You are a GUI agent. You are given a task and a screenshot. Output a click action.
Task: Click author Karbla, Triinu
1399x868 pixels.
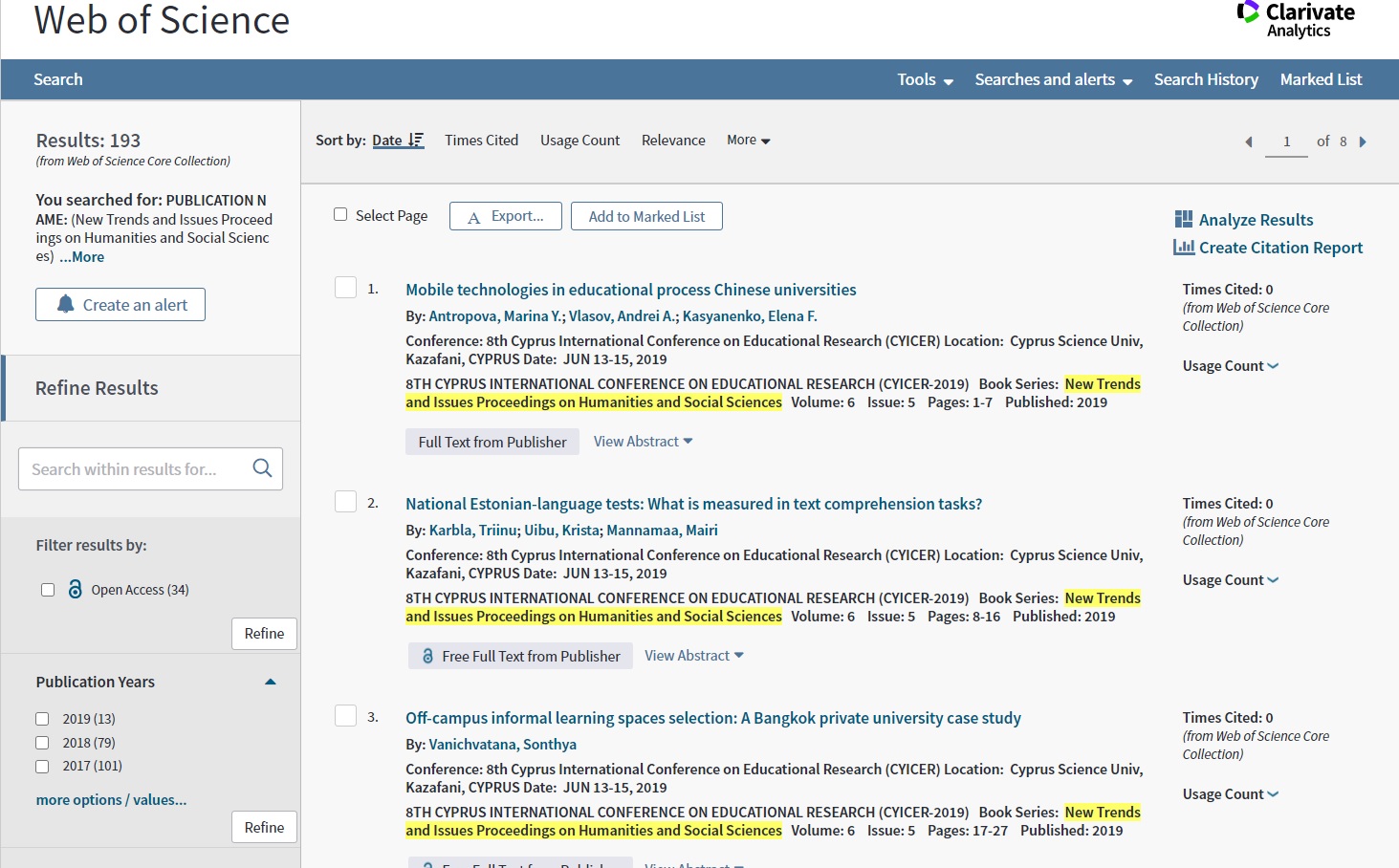point(472,530)
